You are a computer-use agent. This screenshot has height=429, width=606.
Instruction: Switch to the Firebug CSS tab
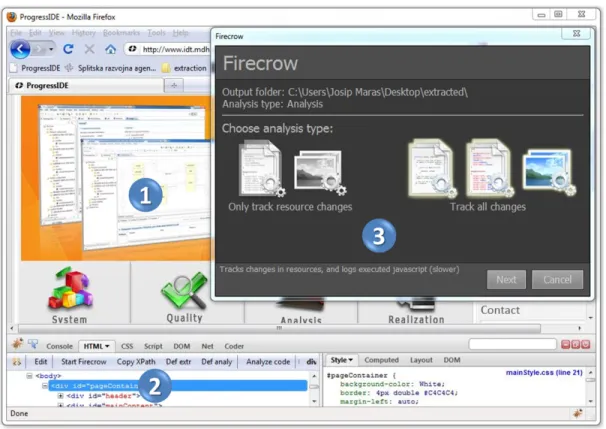click(127, 346)
